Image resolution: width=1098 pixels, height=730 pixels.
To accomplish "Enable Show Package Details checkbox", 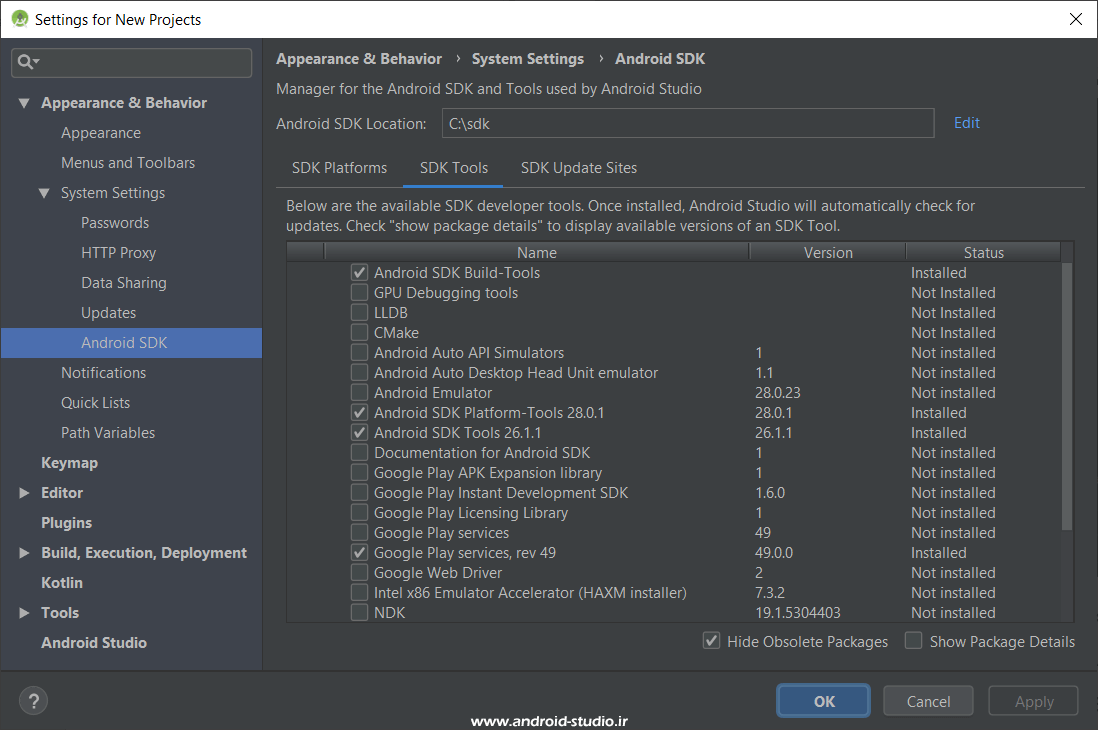I will point(913,641).
